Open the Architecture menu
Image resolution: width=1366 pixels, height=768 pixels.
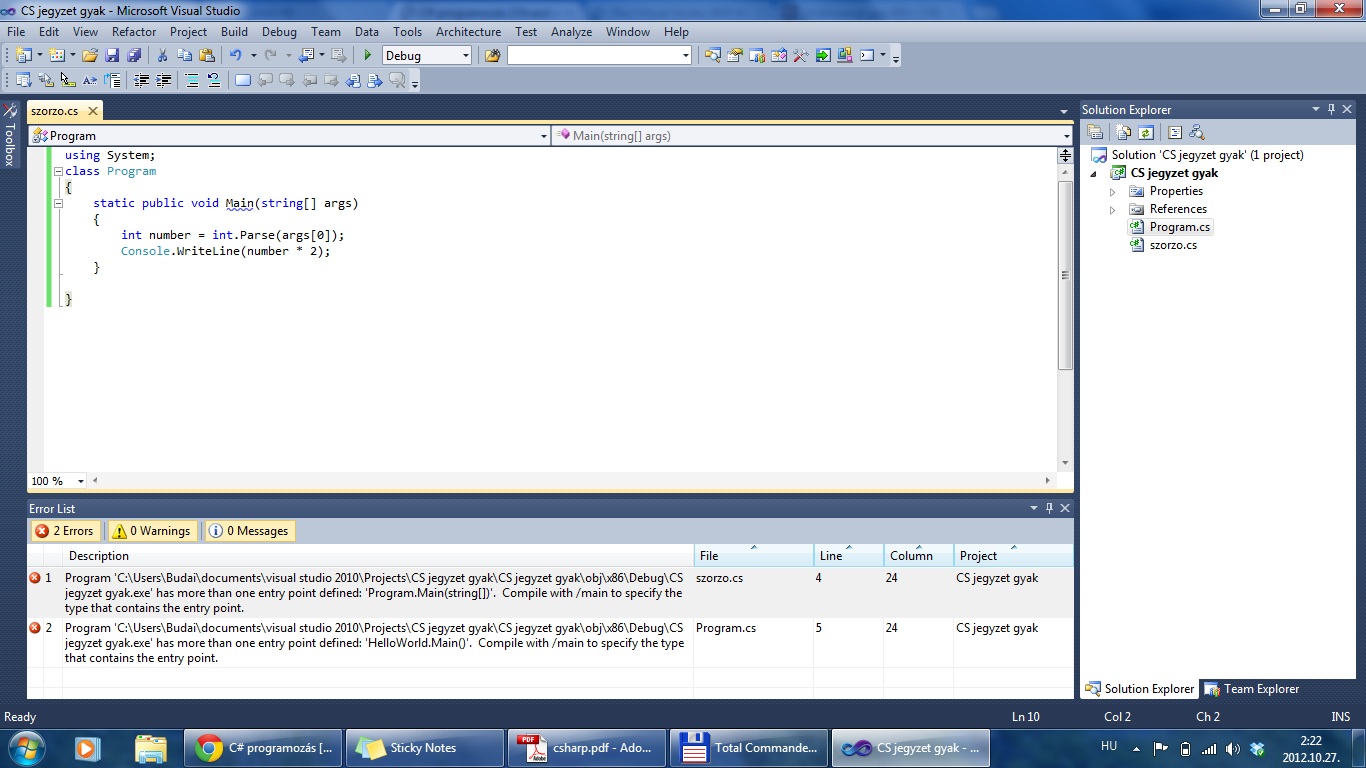tap(468, 32)
